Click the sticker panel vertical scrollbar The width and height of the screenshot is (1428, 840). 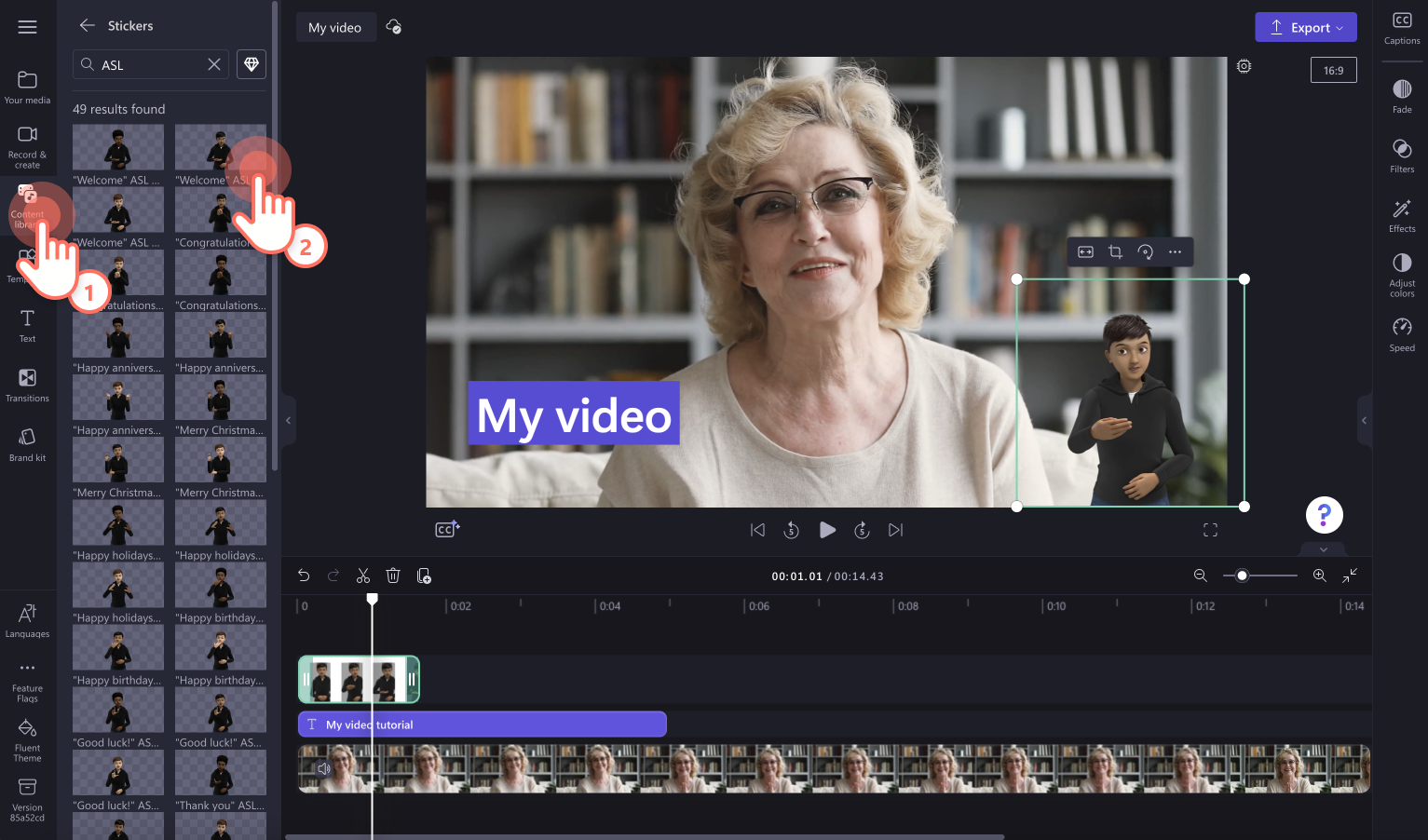[275, 237]
